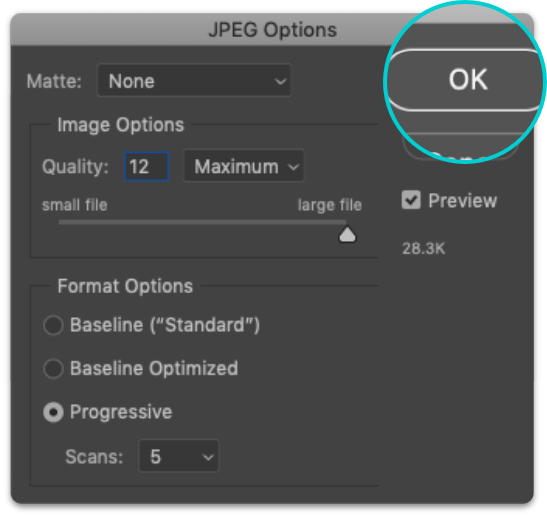Viewport: 547px width, 516px height.
Task: Toggle the Preview checkbox
Action: [411, 200]
